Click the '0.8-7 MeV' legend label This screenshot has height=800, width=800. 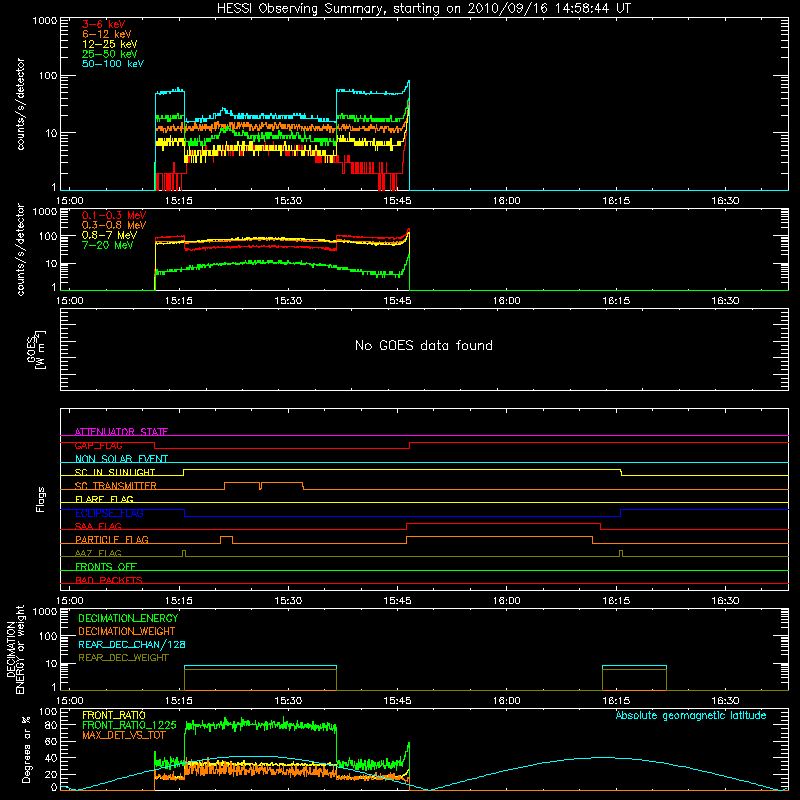109,235
